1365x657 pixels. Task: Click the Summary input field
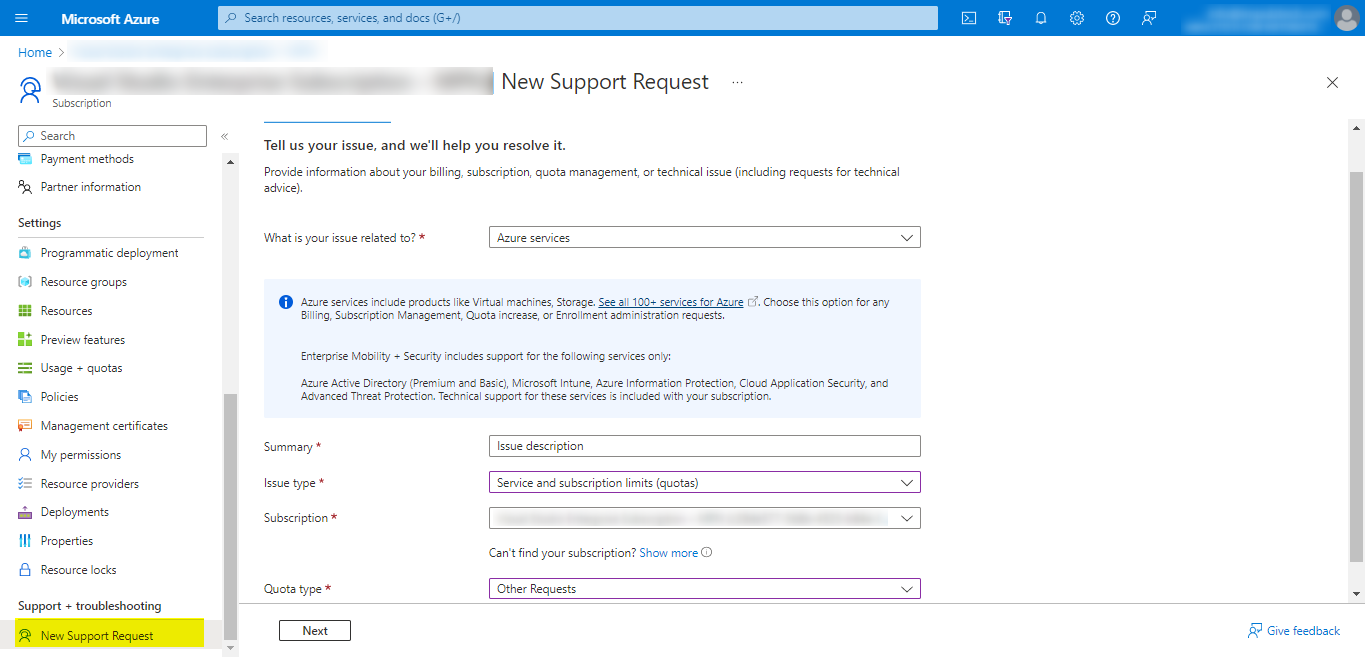[704, 446]
